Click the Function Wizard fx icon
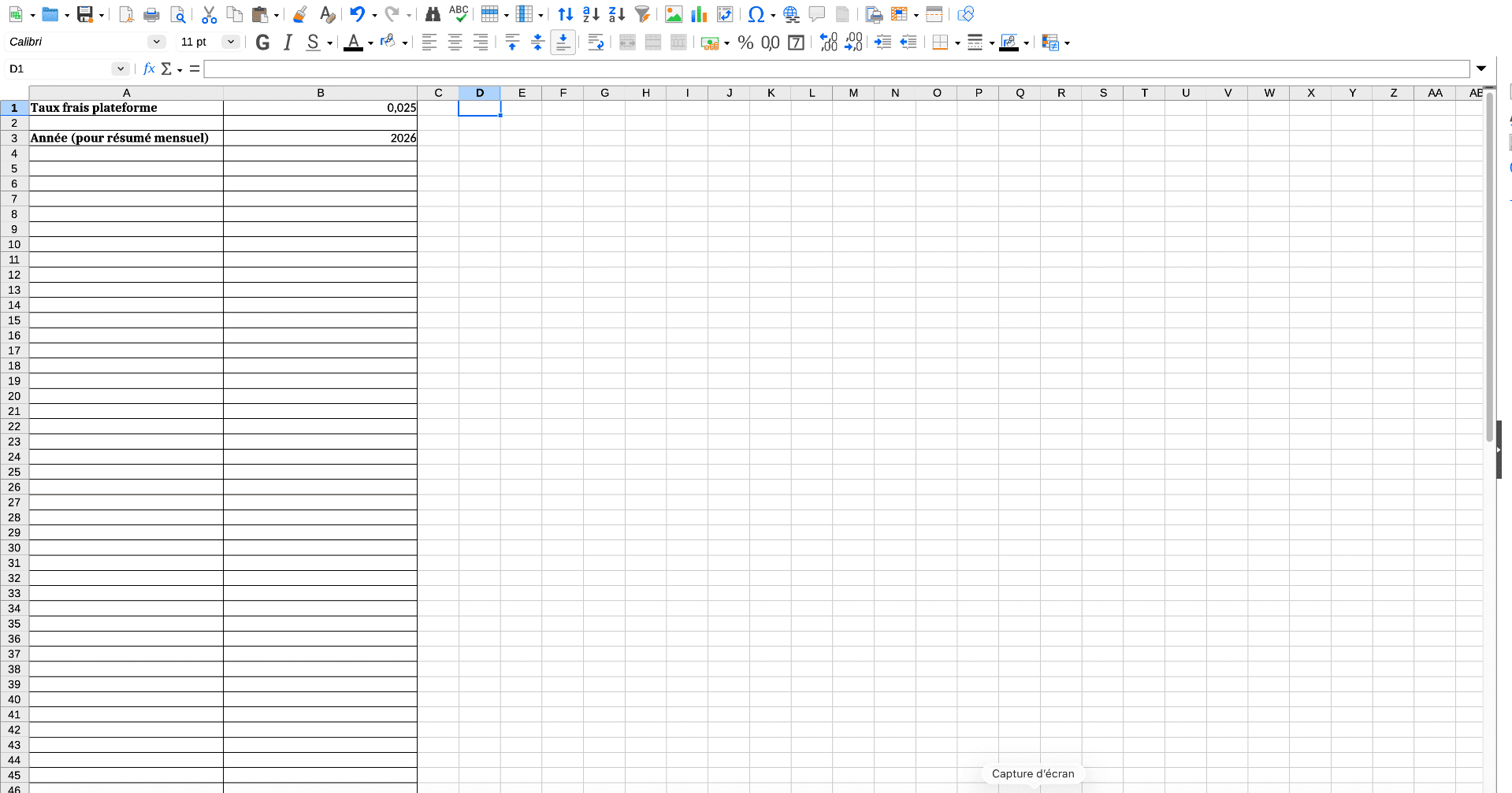 pos(149,69)
